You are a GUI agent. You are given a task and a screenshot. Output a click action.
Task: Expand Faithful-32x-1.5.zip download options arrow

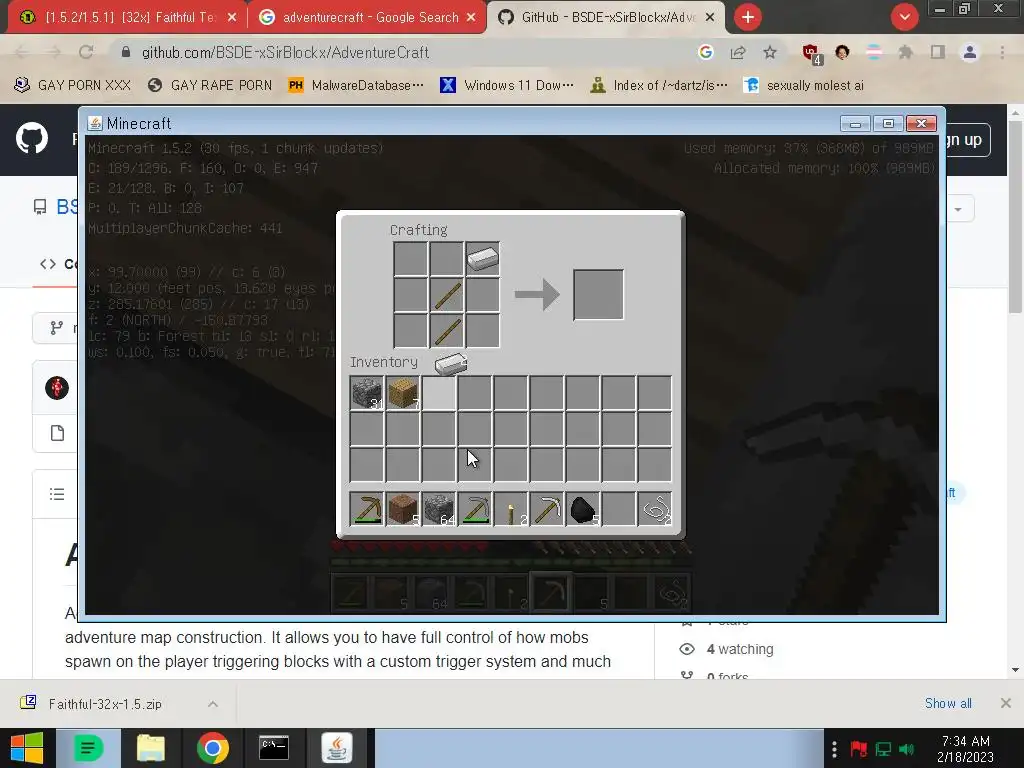pyautogui.click(x=213, y=703)
